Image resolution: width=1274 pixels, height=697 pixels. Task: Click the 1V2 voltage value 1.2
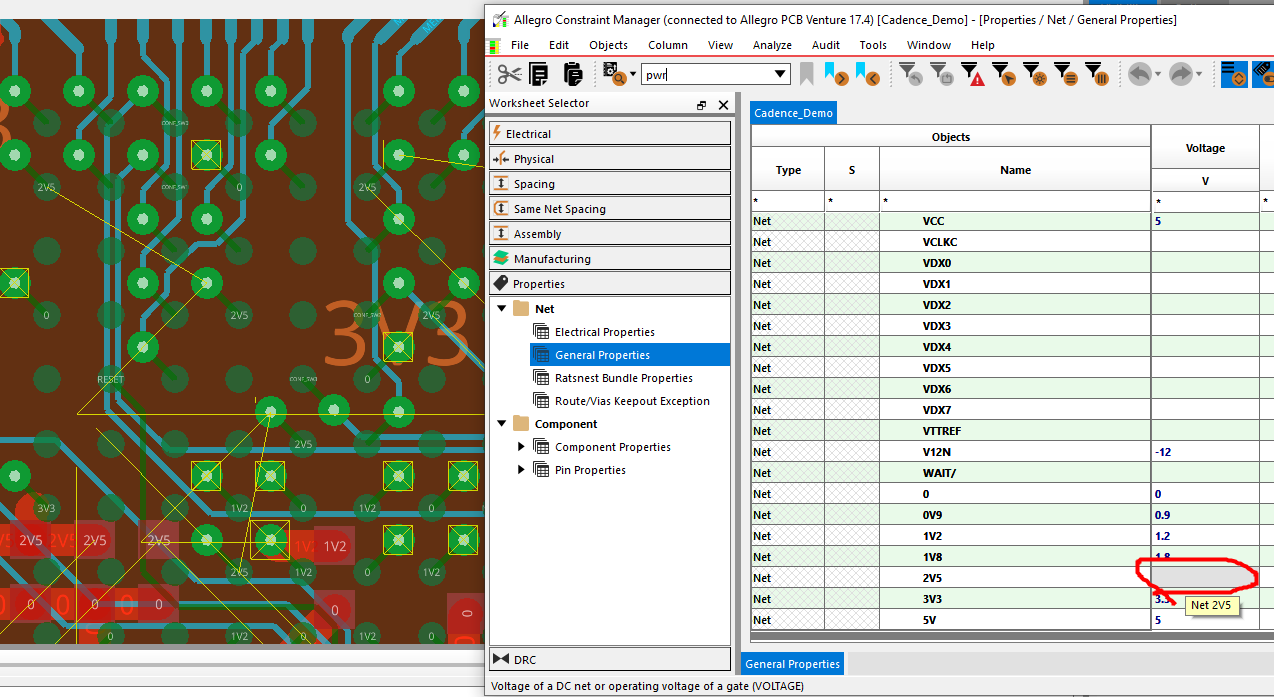tap(1205, 535)
